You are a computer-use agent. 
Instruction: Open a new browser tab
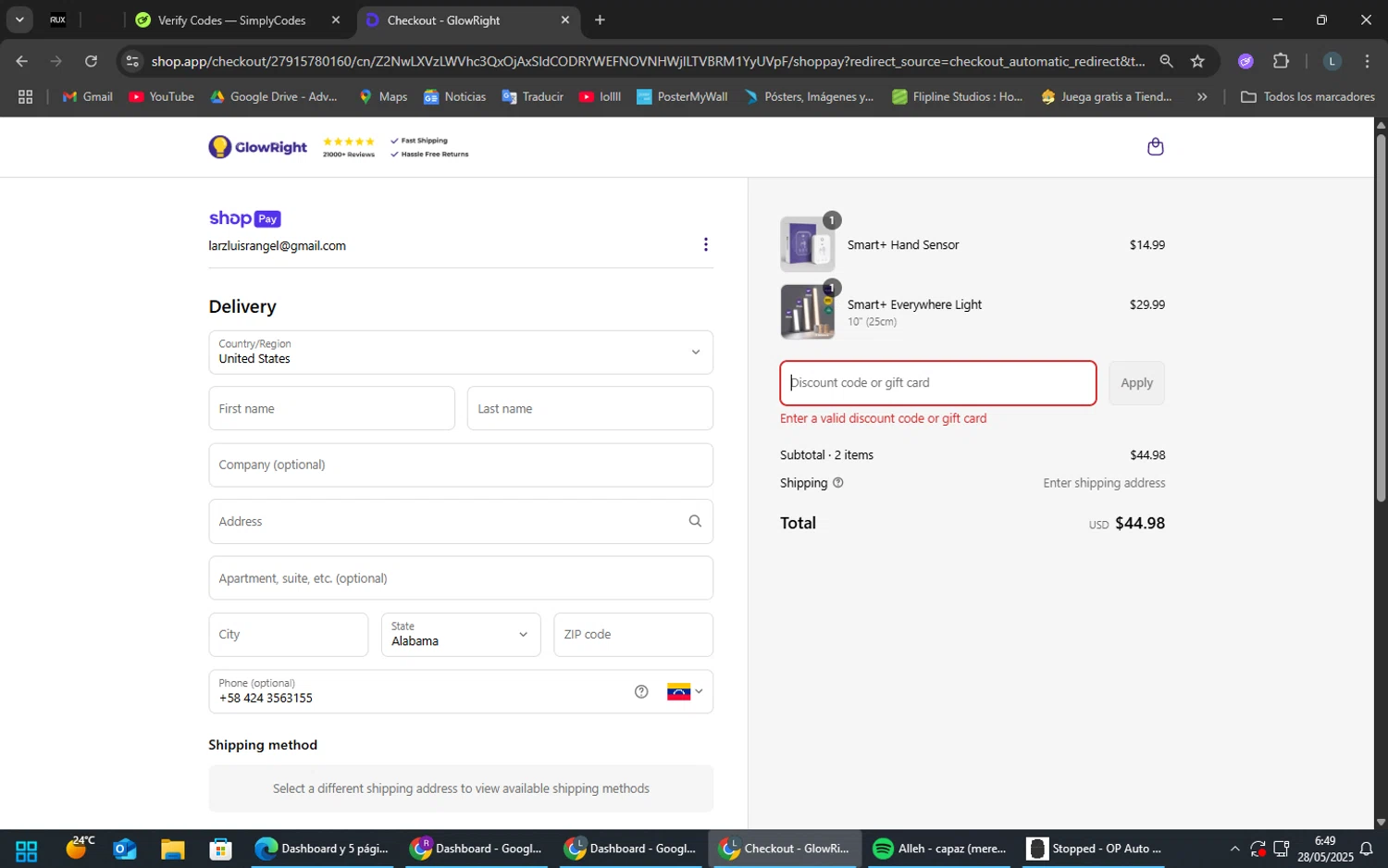(x=600, y=19)
